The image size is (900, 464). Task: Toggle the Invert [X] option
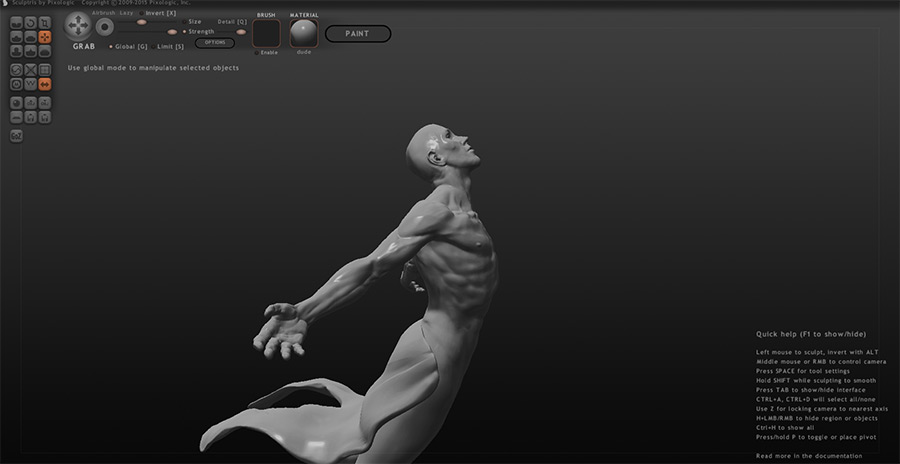point(160,13)
